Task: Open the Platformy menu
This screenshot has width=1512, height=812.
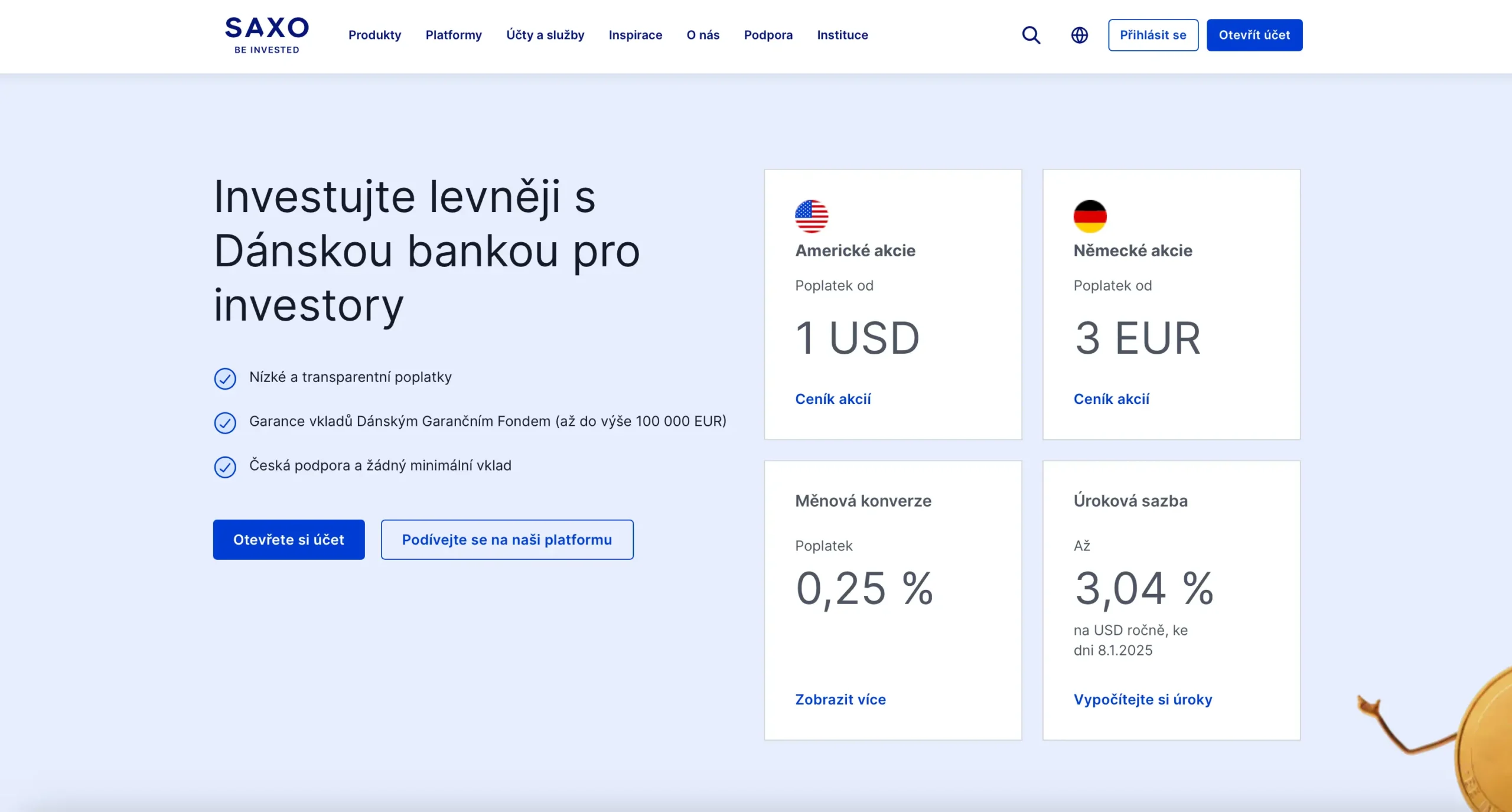Action: click(x=454, y=35)
